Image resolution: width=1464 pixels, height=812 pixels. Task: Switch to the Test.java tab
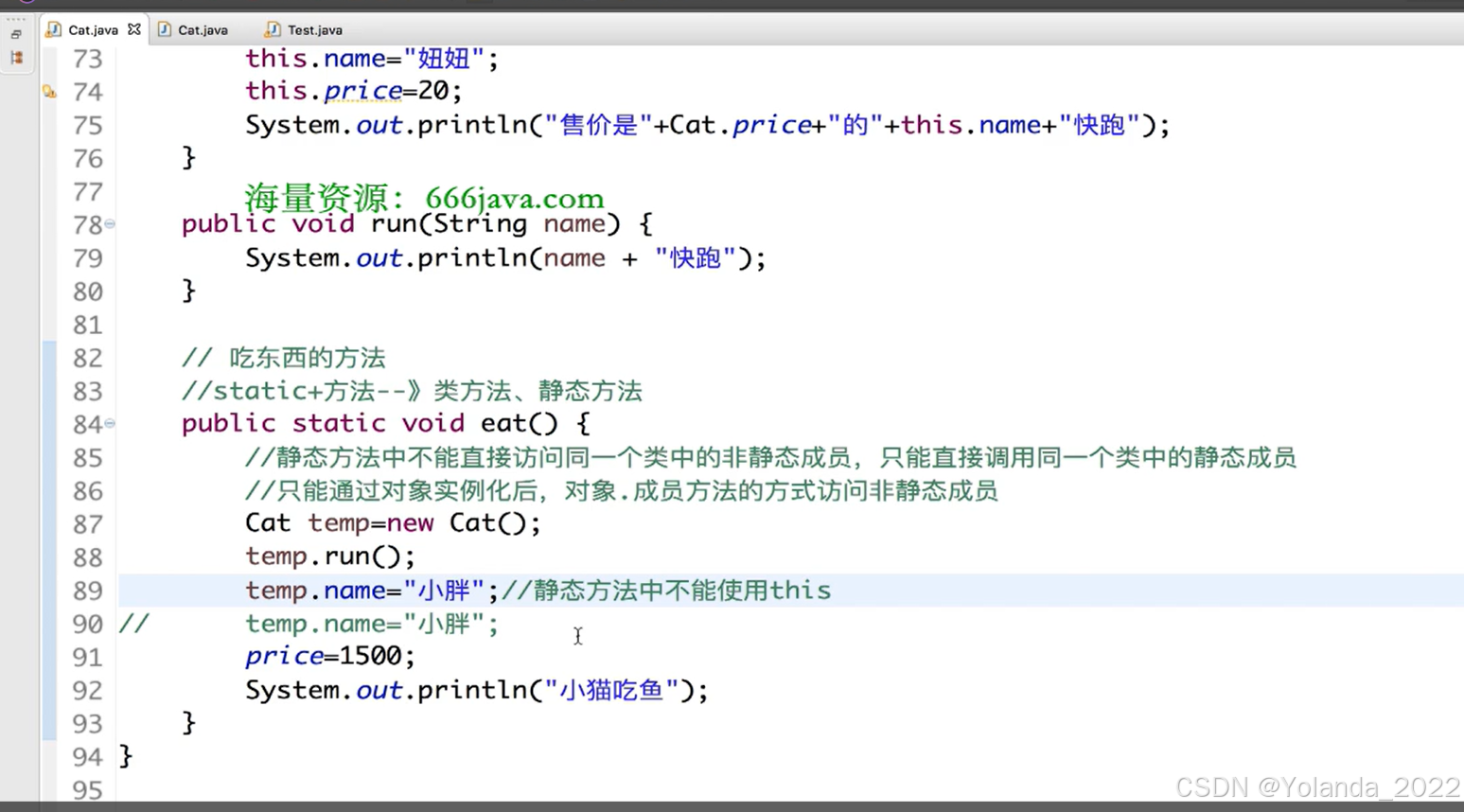[x=305, y=30]
